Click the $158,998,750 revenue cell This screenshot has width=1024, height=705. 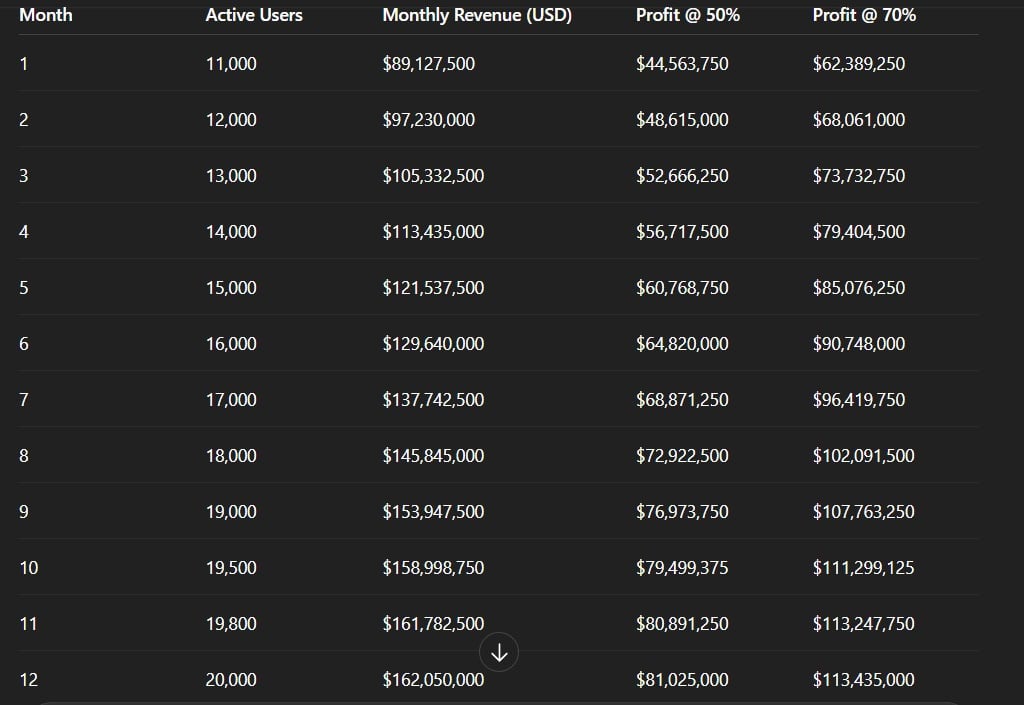(x=433, y=568)
